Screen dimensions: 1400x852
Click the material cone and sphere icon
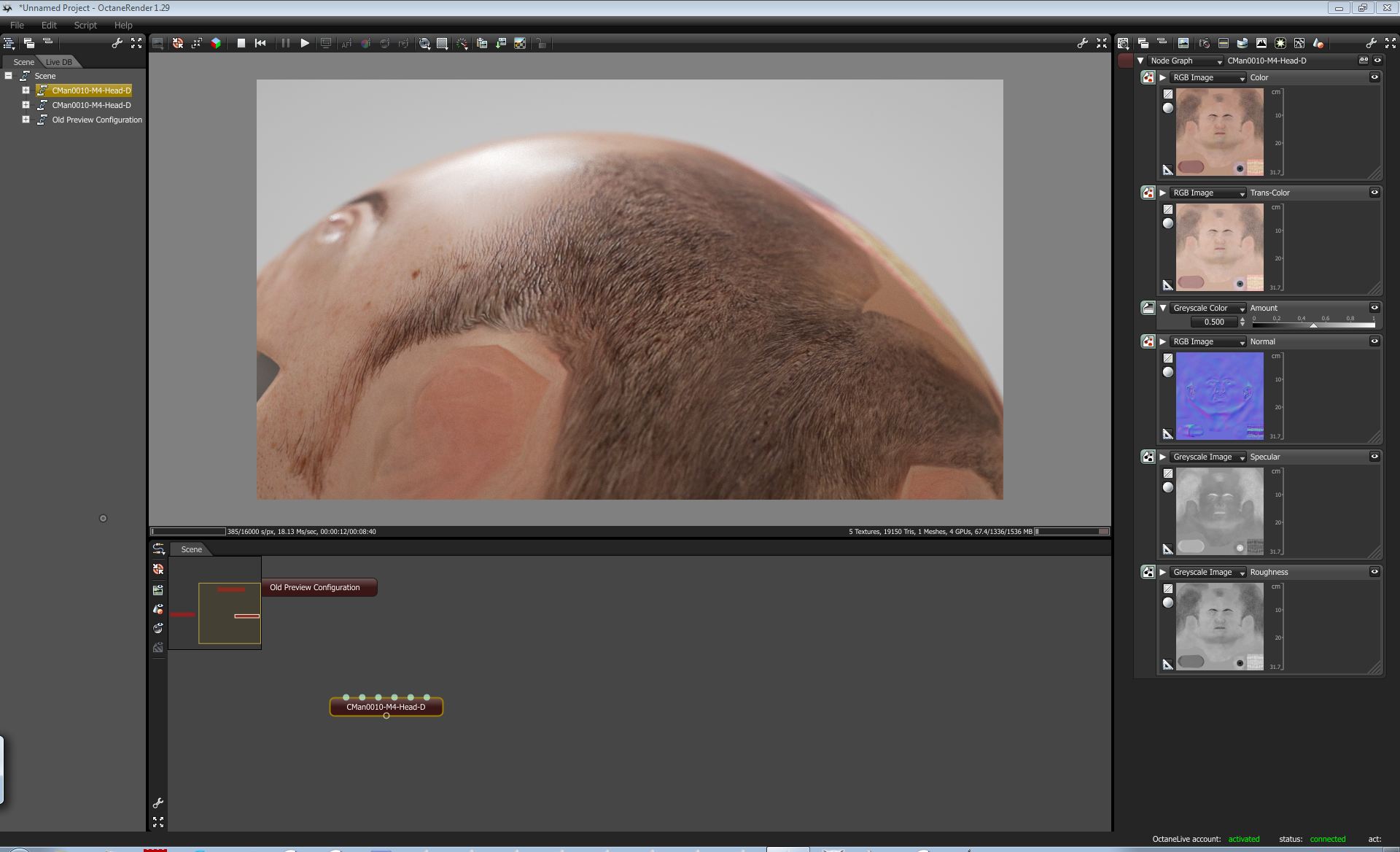(1318, 43)
